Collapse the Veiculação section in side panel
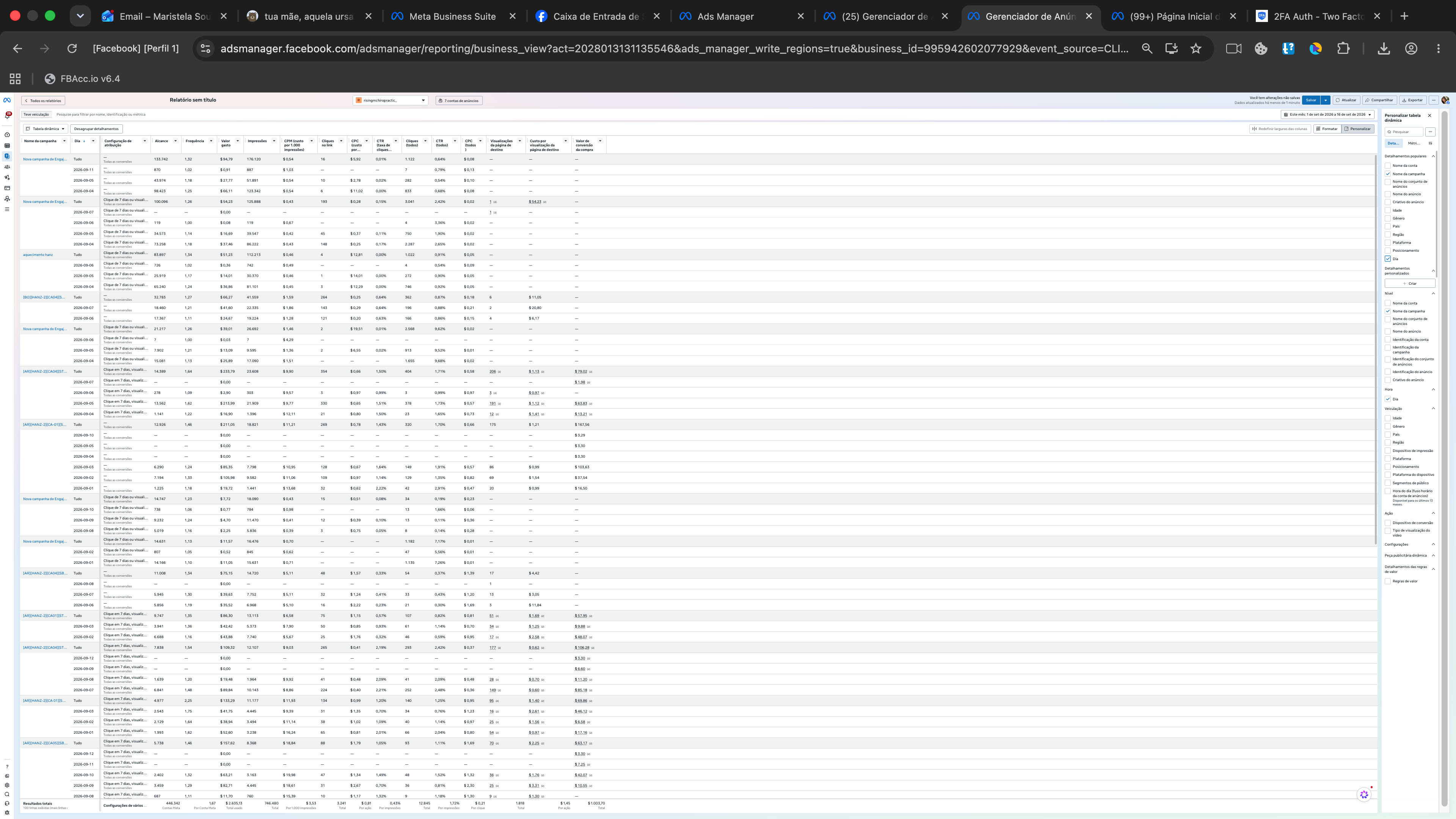Image resolution: width=1456 pixels, height=819 pixels. click(1433, 409)
